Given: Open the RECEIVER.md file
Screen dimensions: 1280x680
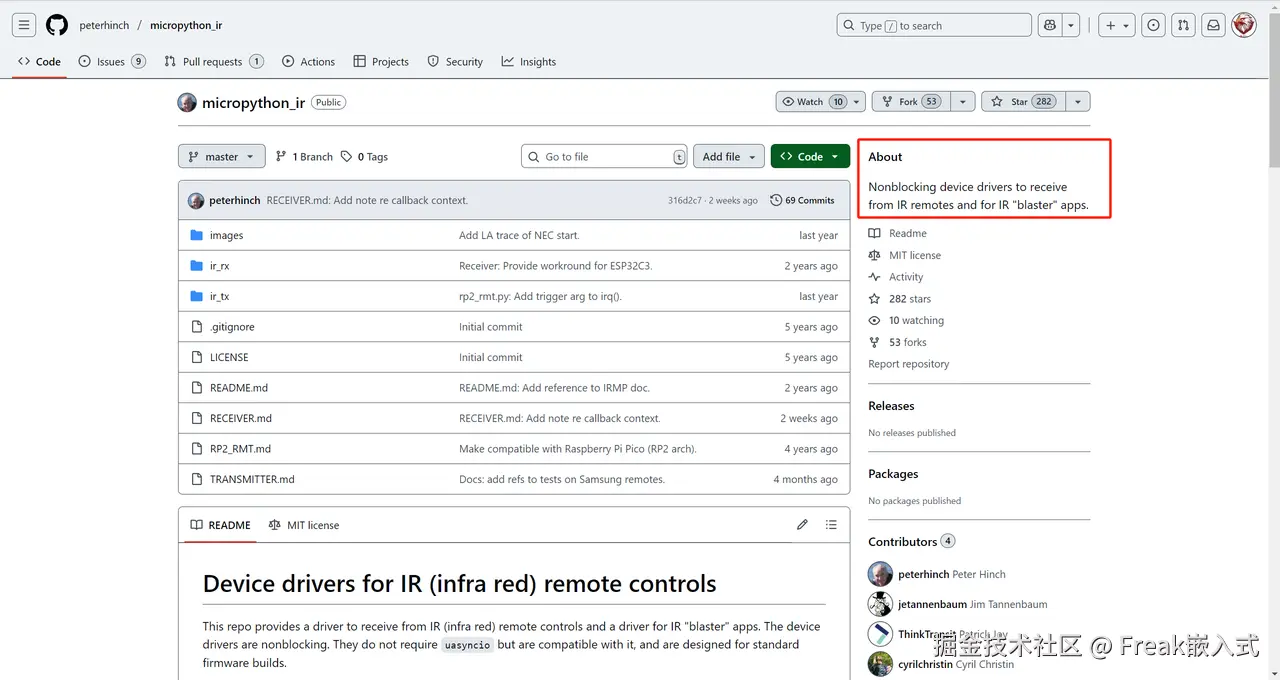Looking at the screenshot, I should (240, 418).
